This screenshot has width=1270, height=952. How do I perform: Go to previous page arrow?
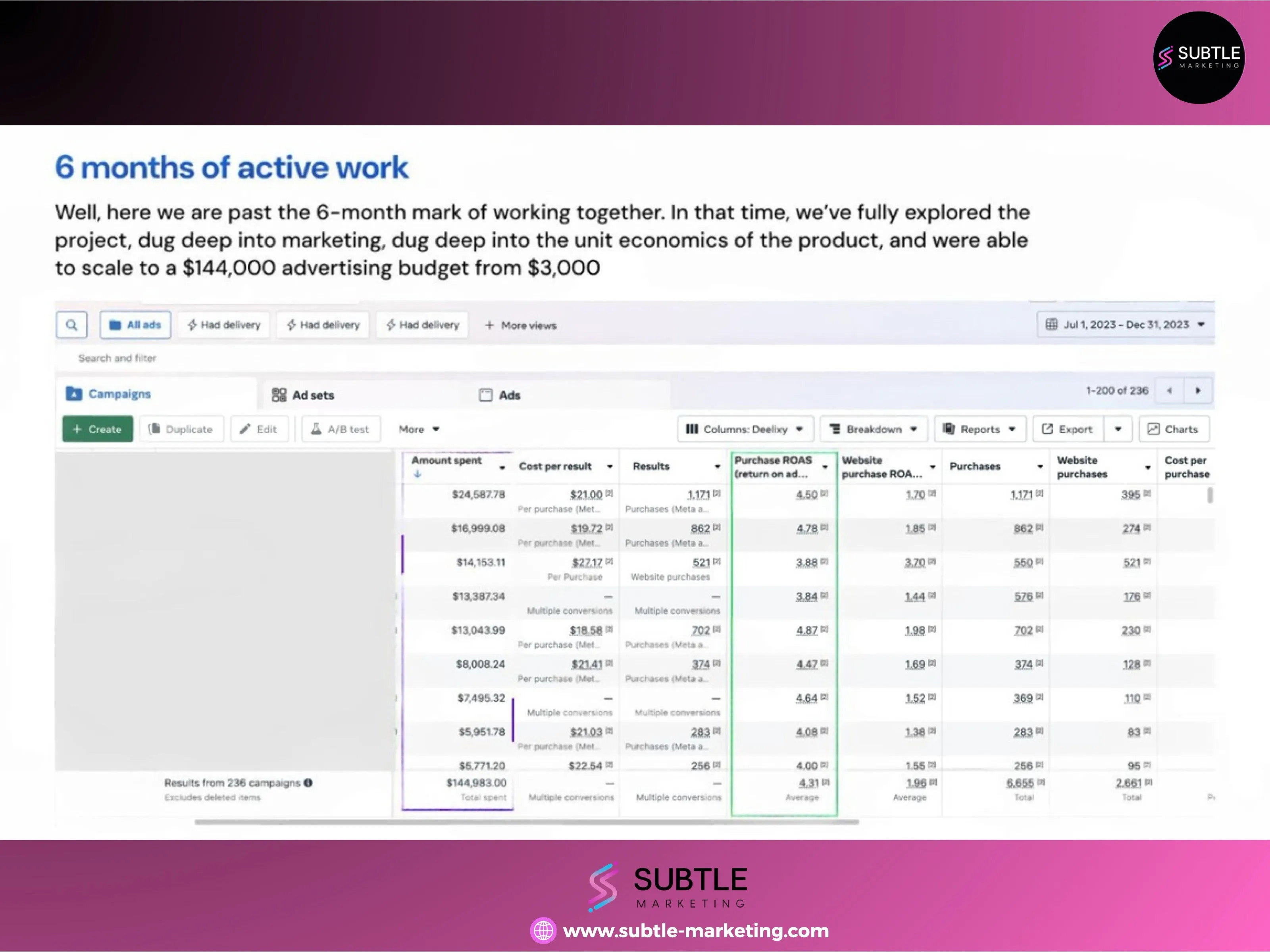(x=1170, y=391)
